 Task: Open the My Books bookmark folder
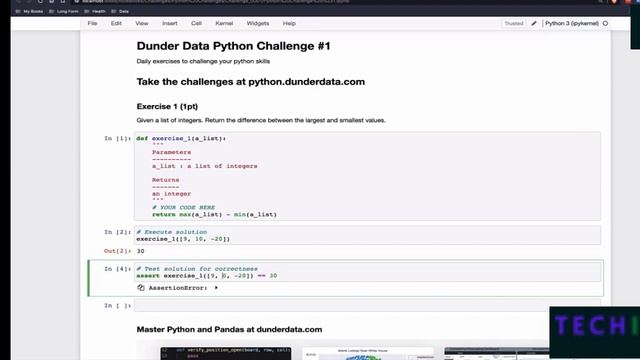pos(30,11)
